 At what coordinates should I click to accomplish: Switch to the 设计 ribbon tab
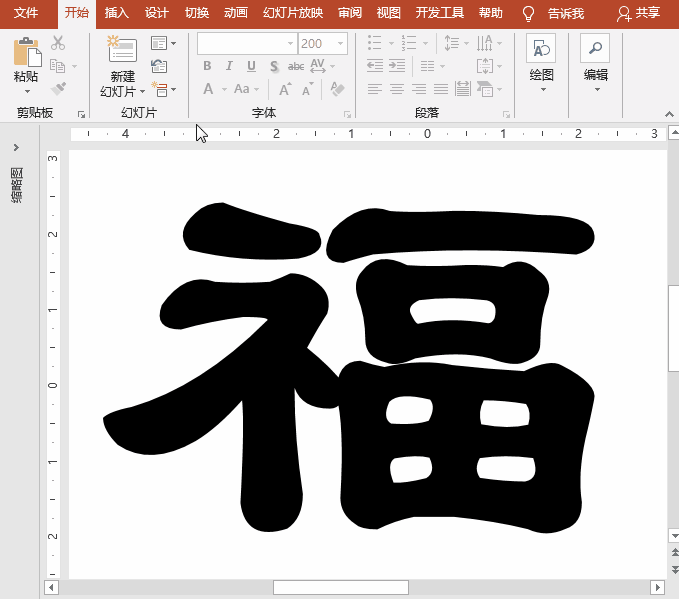156,13
